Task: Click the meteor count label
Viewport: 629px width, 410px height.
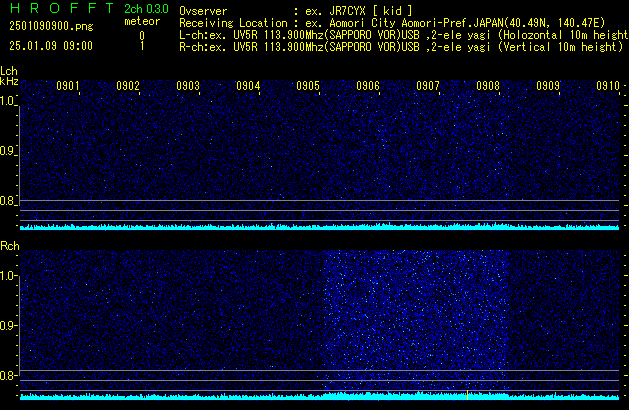Action: click(x=142, y=21)
